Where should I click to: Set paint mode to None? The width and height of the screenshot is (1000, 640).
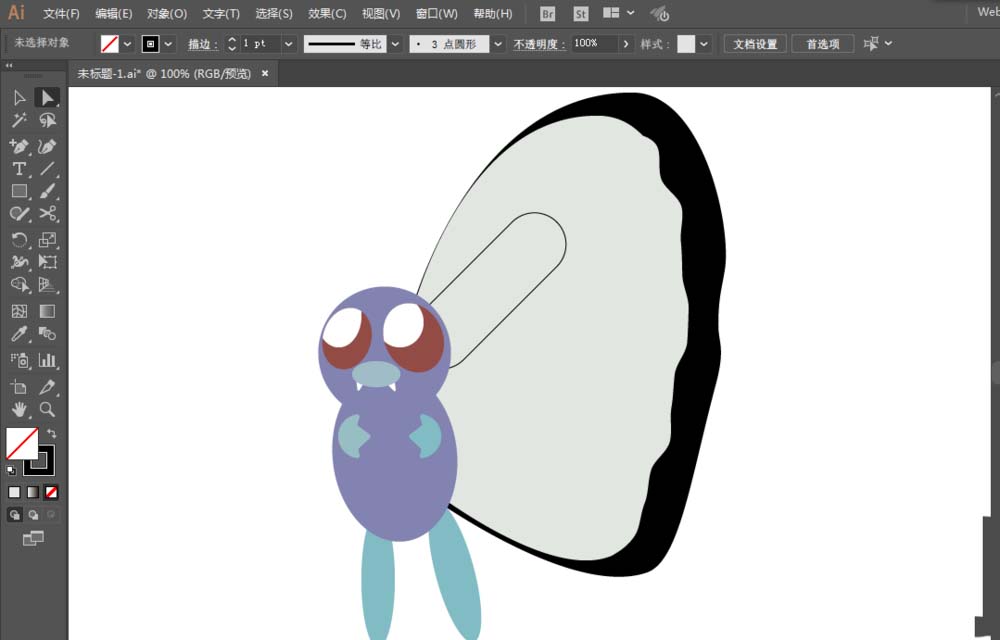(x=51, y=492)
